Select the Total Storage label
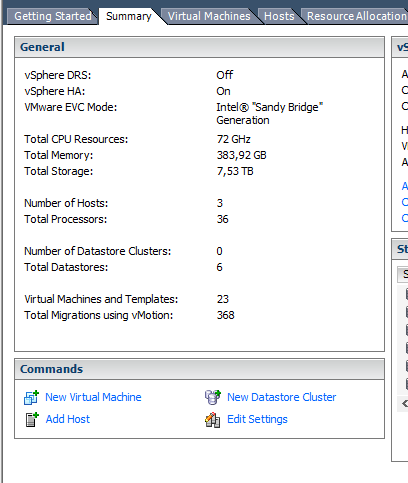This screenshot has height=483, width=408. click(x=59, y=171)
